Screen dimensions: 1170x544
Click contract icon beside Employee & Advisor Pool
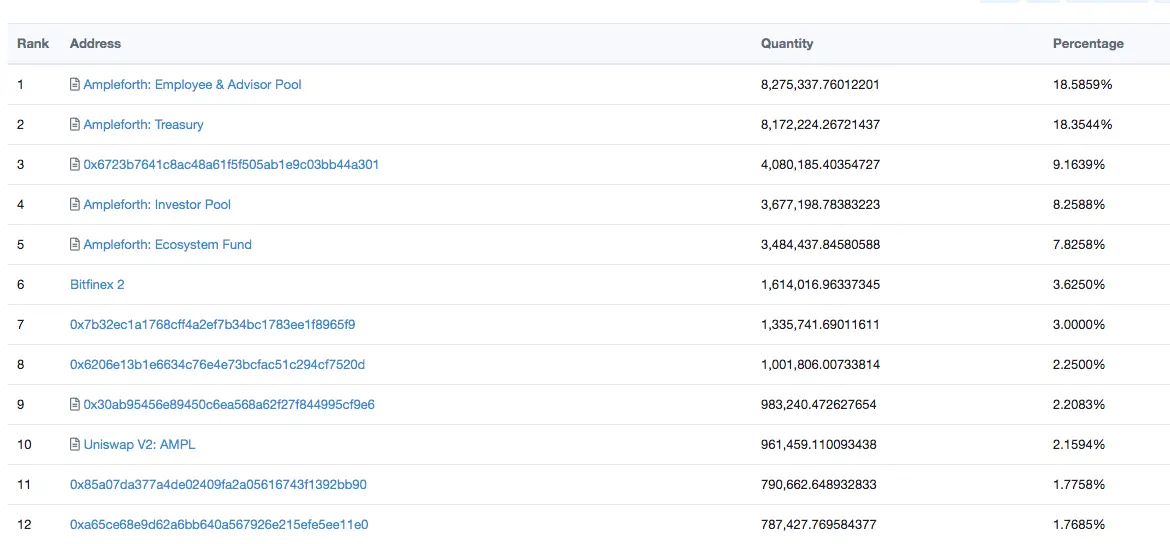coord(75,85)
